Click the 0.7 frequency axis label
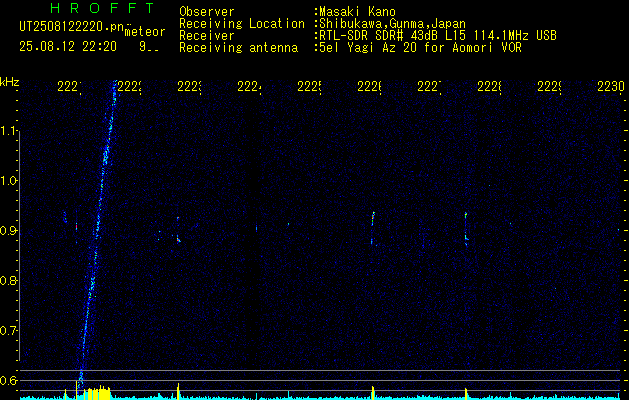 point(8,330)
